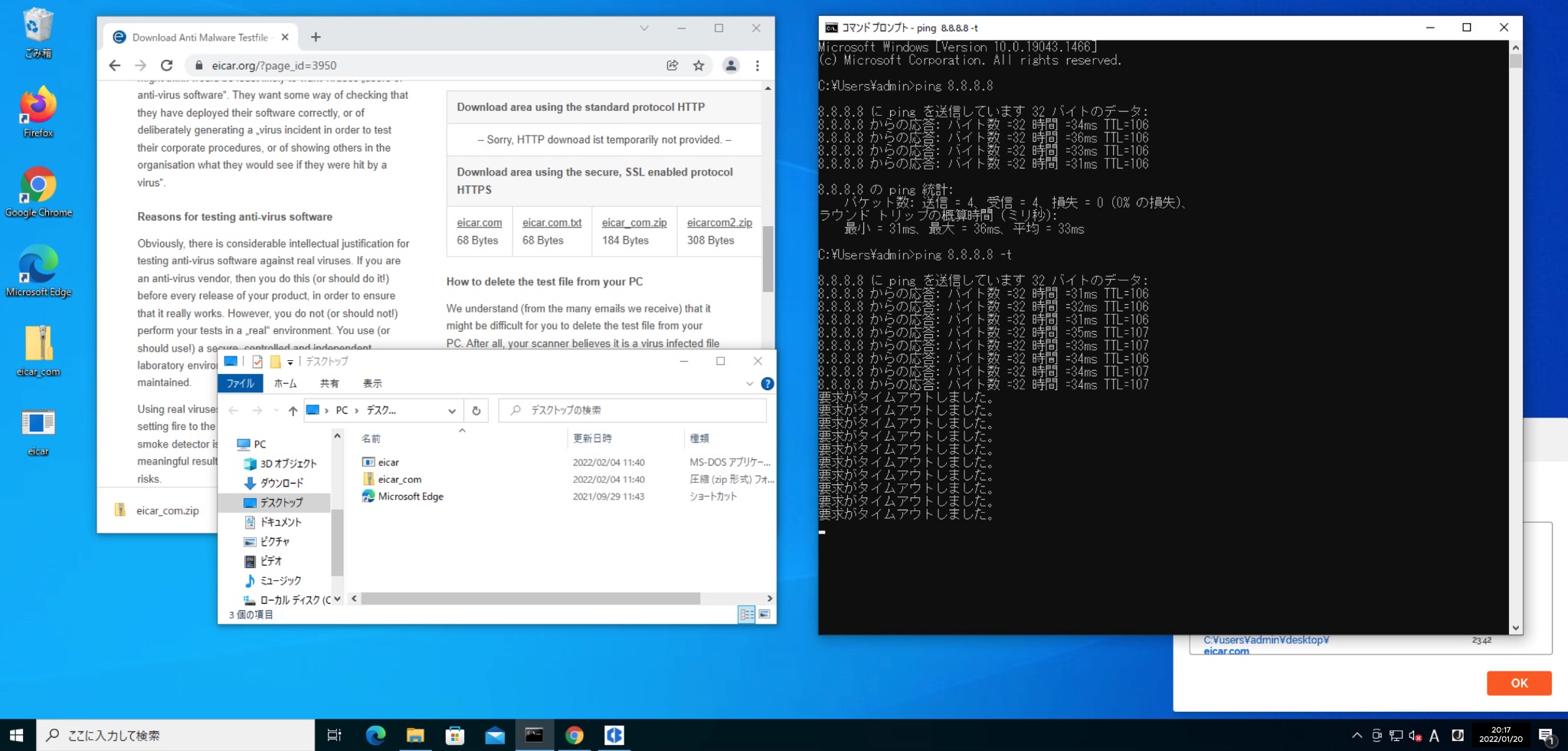Toggle the IME input mode indicator A

(1434, 736)
